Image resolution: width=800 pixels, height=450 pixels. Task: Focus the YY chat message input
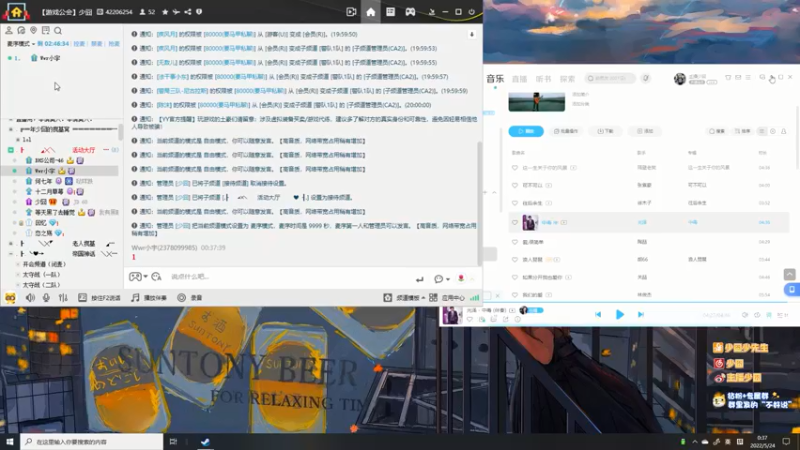[291, 277]
